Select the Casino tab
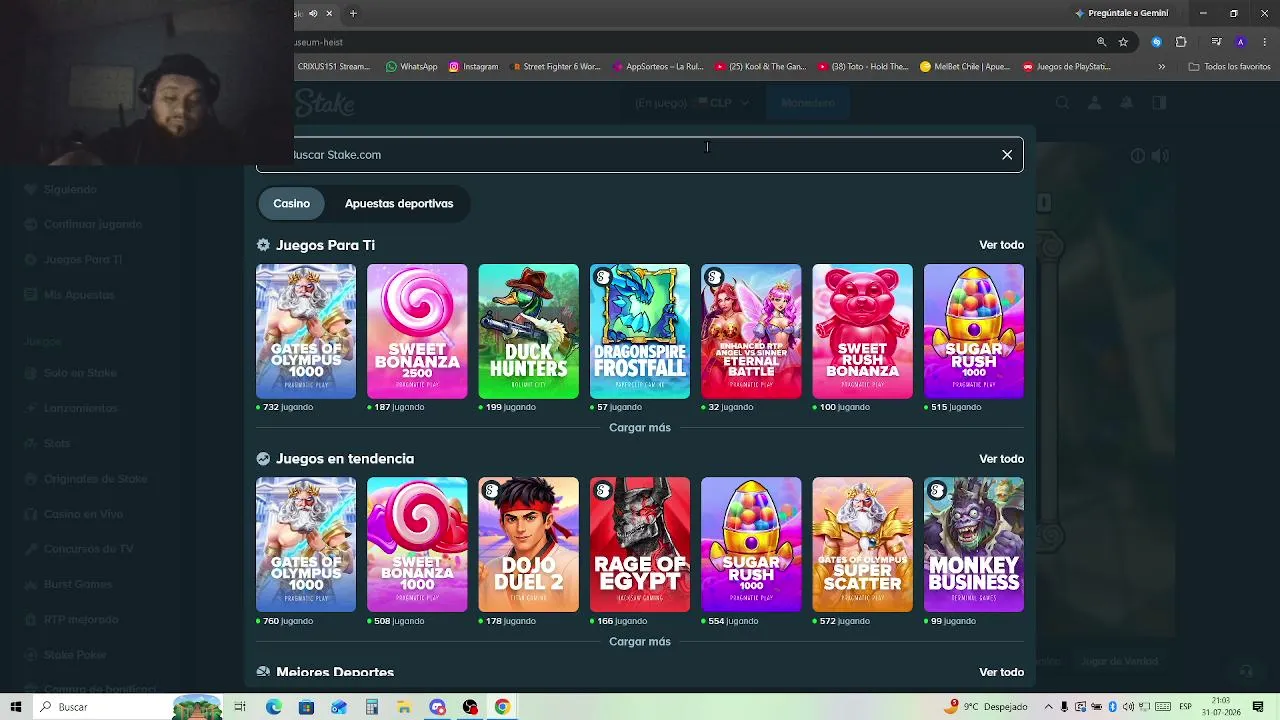1280x720 pixels. 292,203
